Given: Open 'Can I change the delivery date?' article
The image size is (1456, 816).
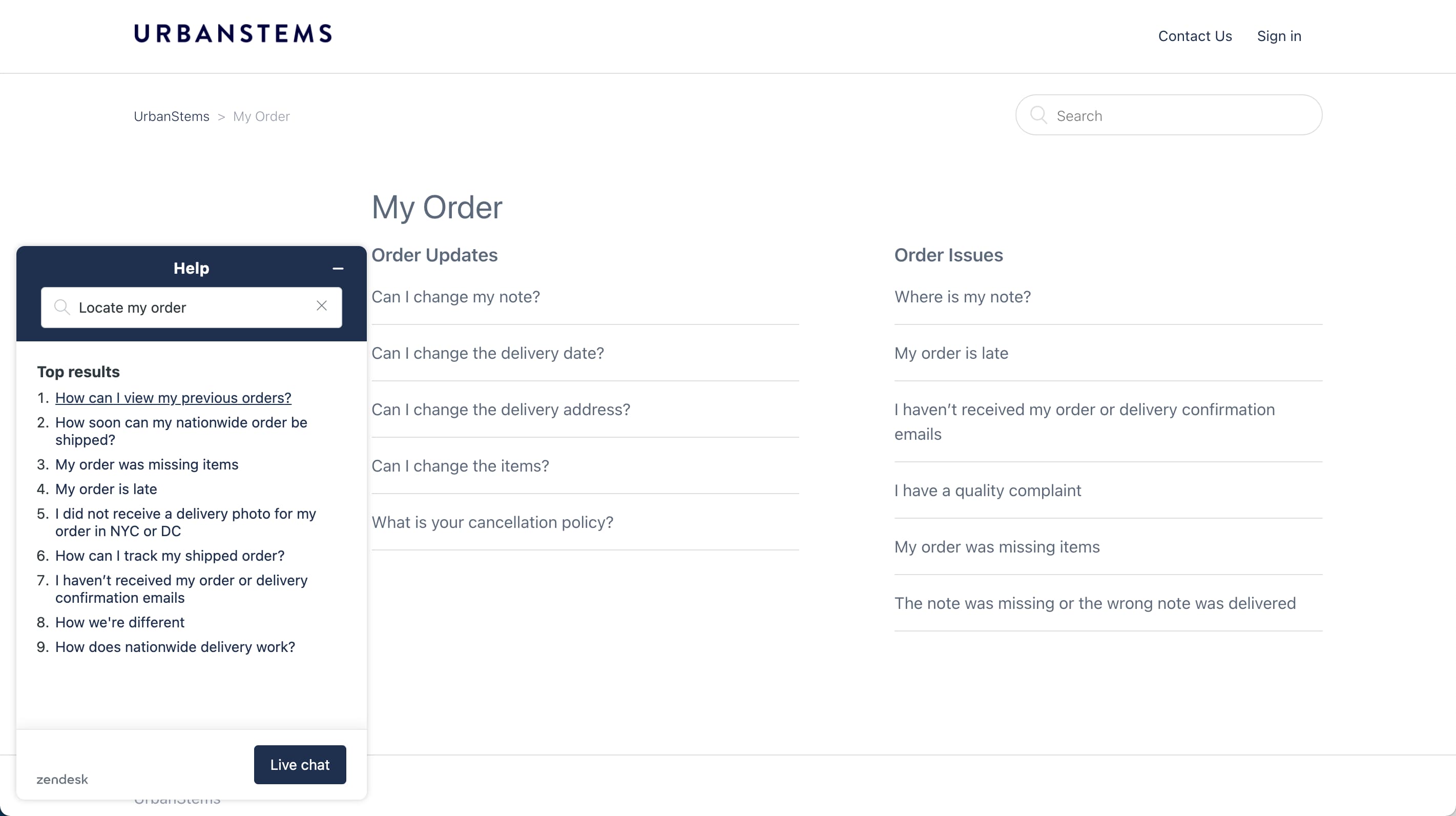Looking at the screenshot, I should pos(487,352).
